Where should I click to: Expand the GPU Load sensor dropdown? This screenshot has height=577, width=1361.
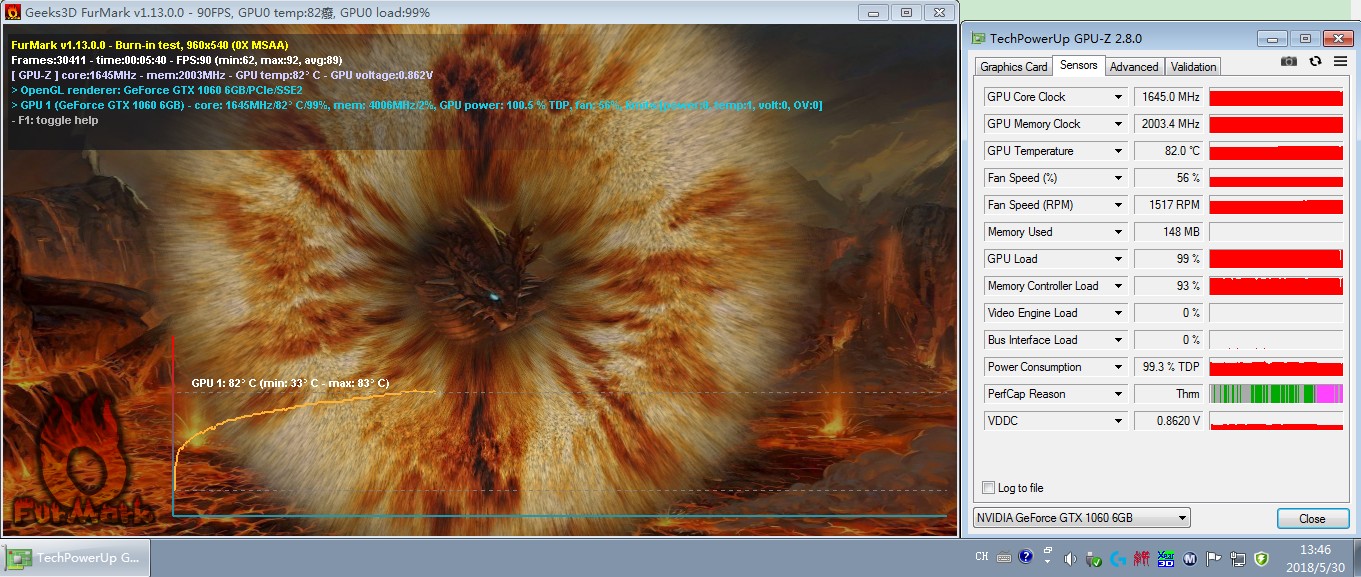click(1119, 259)
